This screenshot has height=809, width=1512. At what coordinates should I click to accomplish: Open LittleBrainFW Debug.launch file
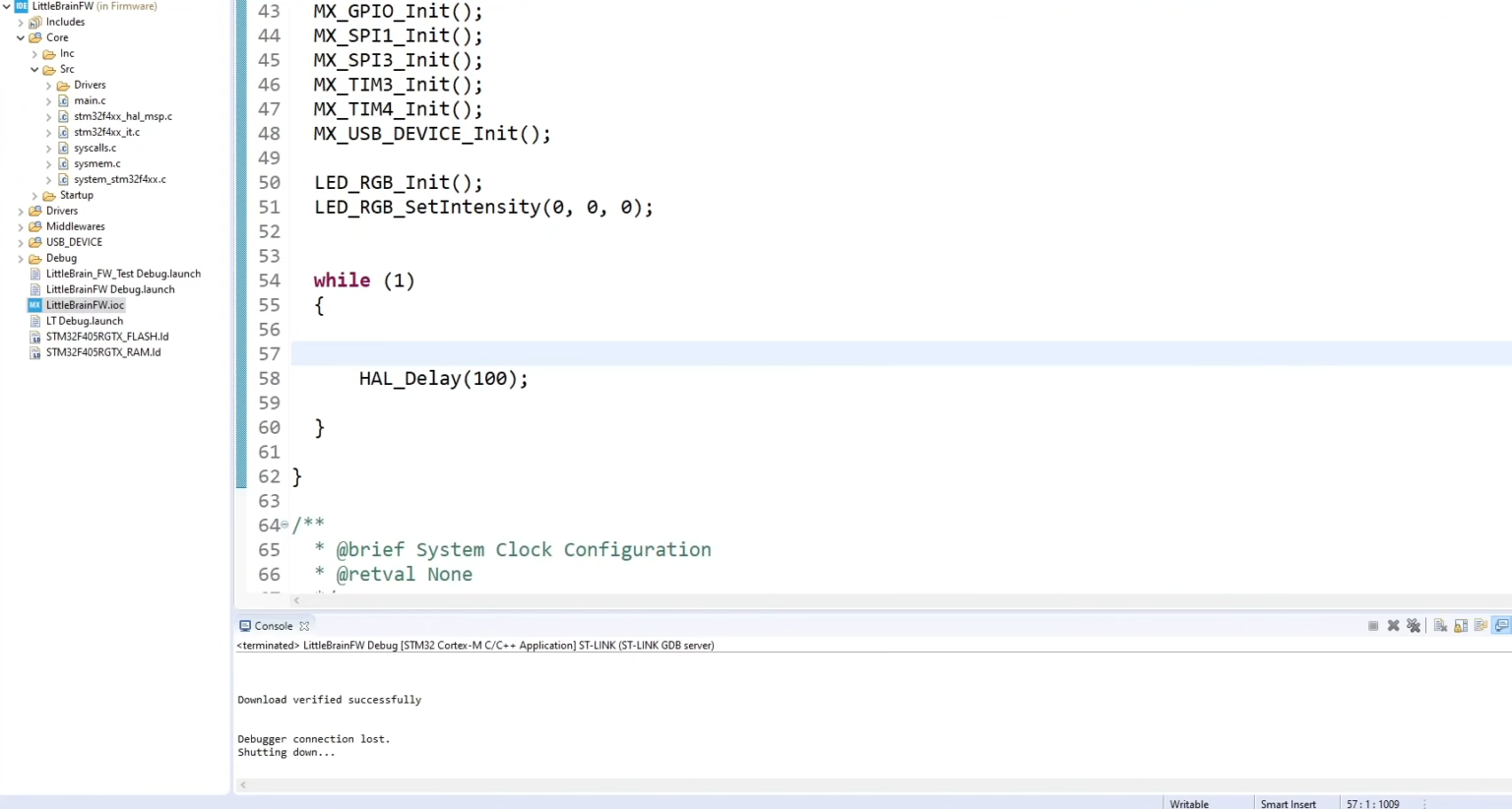pos(109,289)
